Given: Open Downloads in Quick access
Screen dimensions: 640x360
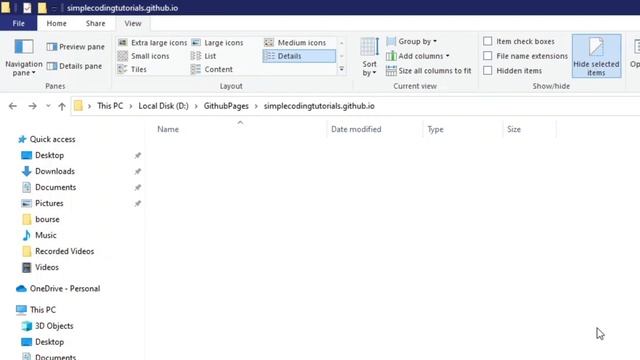Looking at the screenshot, I should [48, 171].
